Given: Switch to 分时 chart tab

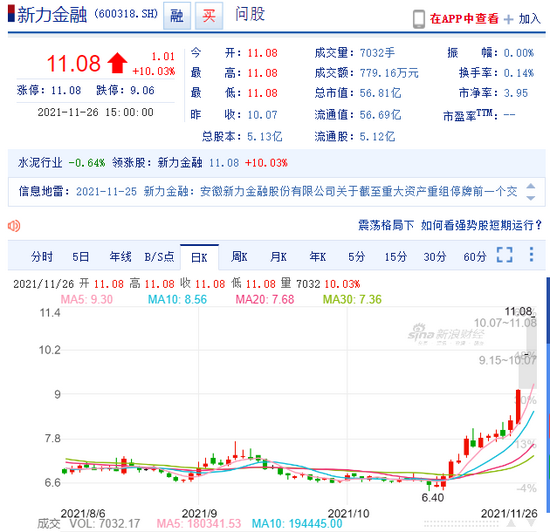Looking at the screenshot, I should [x=42, y=257].
